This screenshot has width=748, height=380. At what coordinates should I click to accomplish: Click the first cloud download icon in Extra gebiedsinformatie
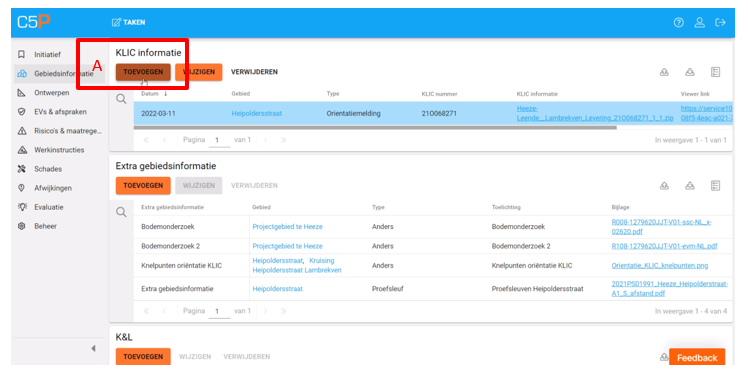click(664, 185)
